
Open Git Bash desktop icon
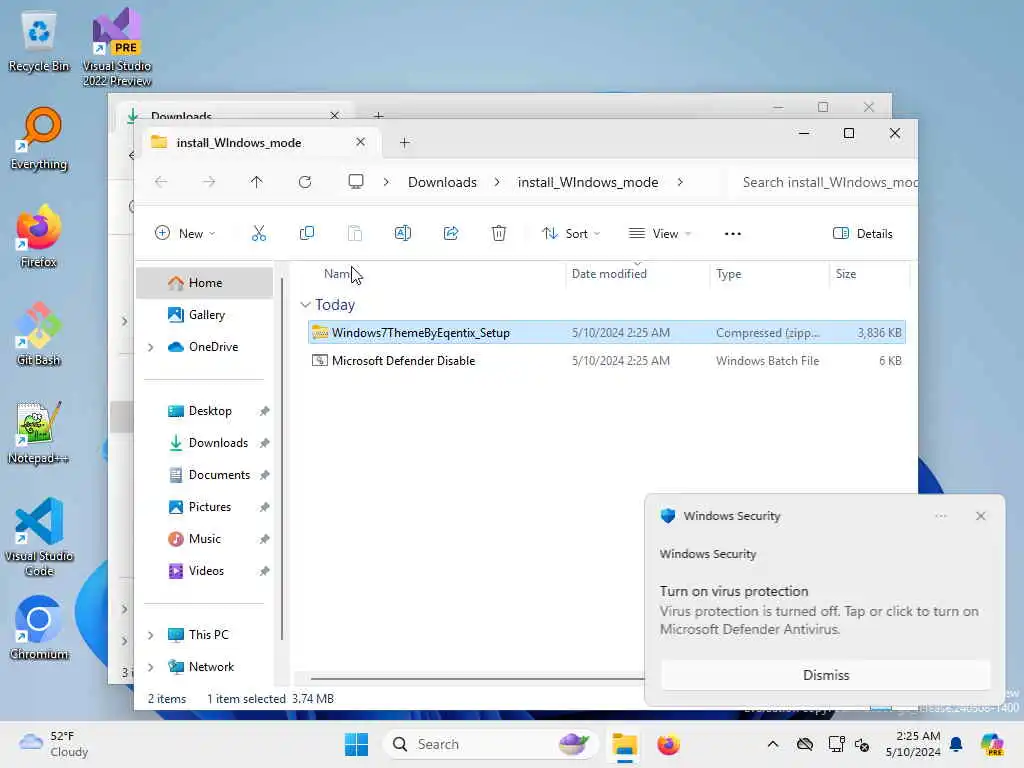(39, 334)
